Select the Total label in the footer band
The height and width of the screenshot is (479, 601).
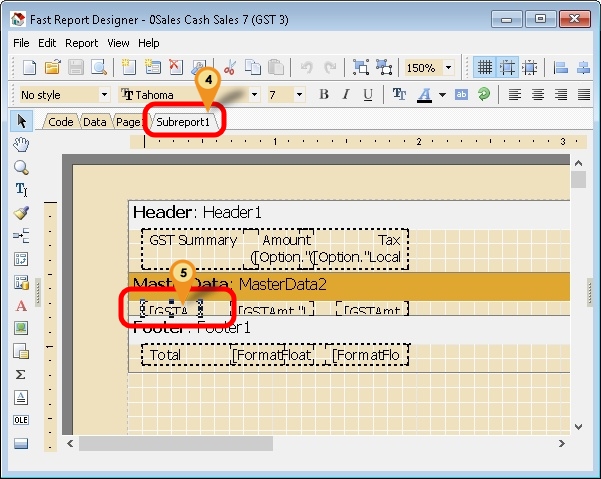[x=166, y=355]
